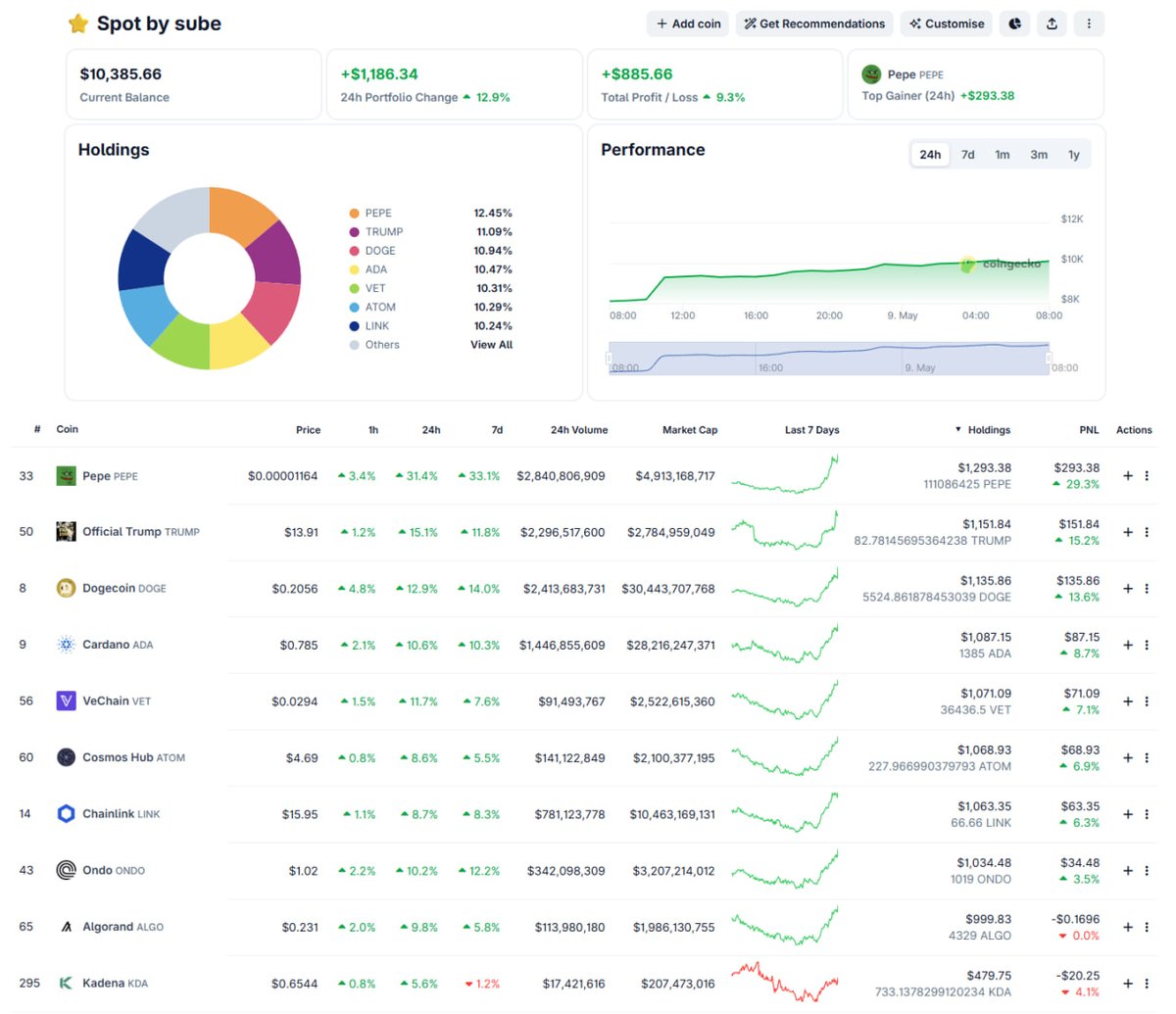Click the Cosmos Hub coin logo

coord(66,757)
